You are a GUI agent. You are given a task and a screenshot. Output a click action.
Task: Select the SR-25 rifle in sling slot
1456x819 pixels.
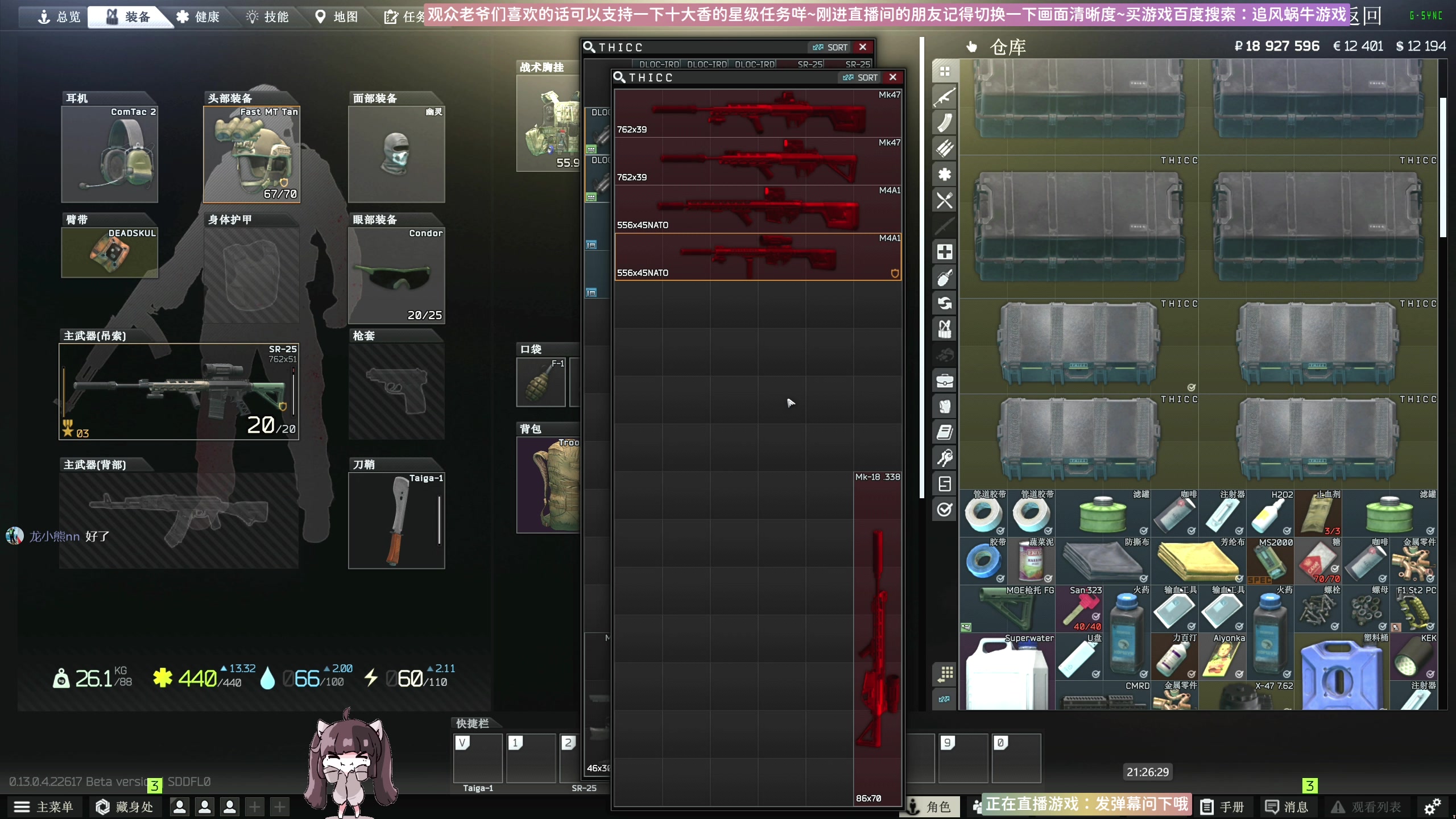pyautogui.click(x=179, y=391)
